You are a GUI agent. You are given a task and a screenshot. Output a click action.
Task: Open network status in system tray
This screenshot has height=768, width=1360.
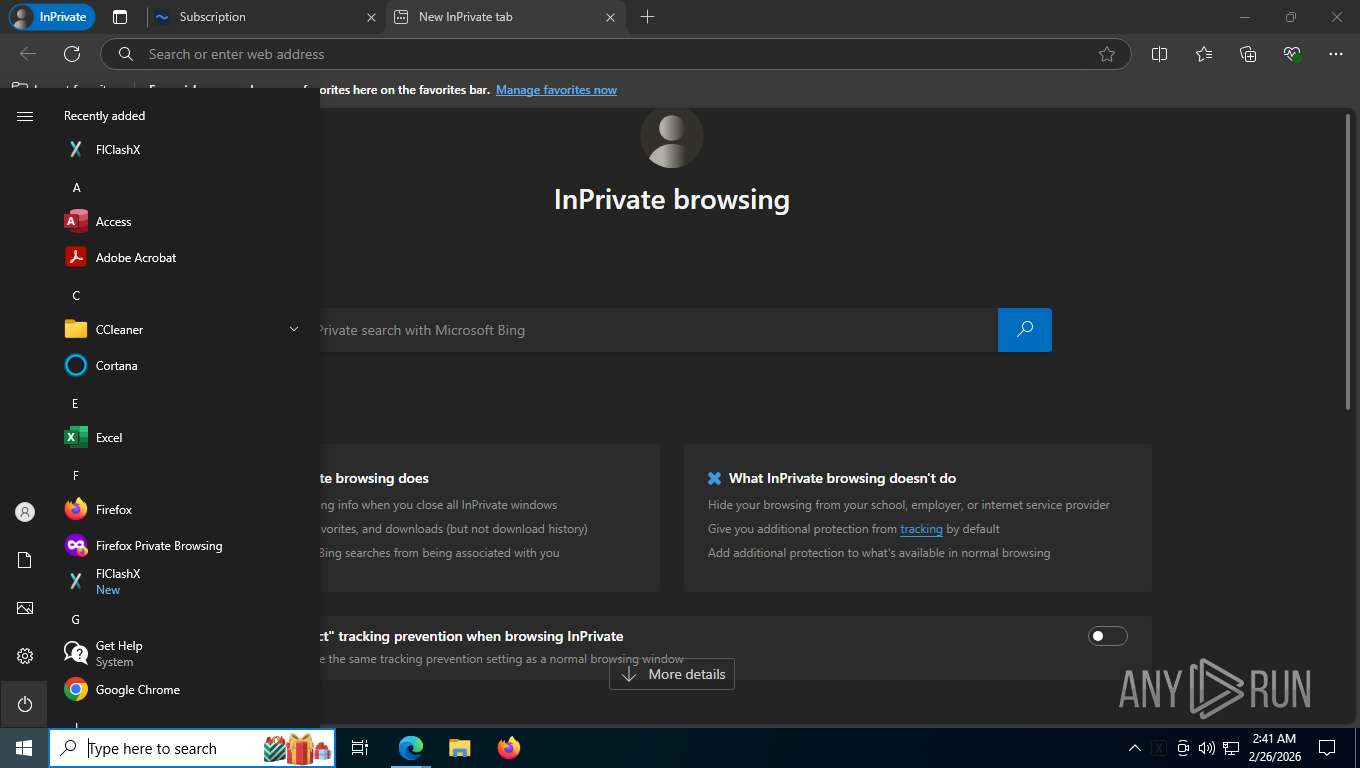click(x=1231, y=748)
